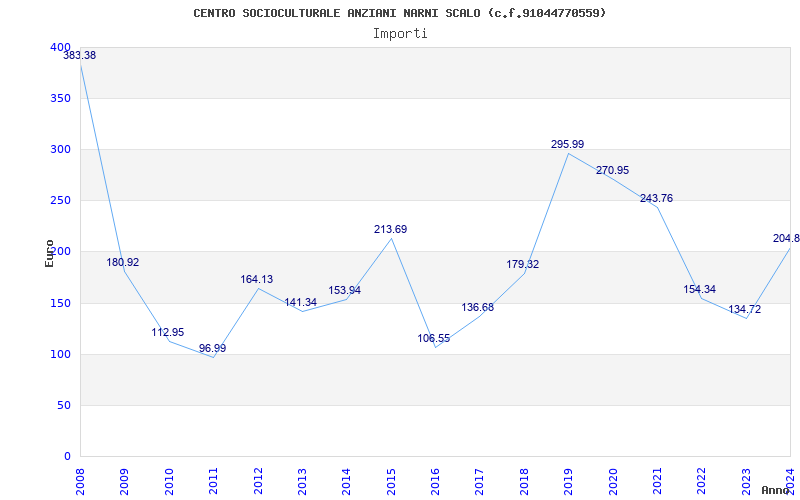Click the 136.68 value label
The image size is (800, 500).
(x=478, y=308)
